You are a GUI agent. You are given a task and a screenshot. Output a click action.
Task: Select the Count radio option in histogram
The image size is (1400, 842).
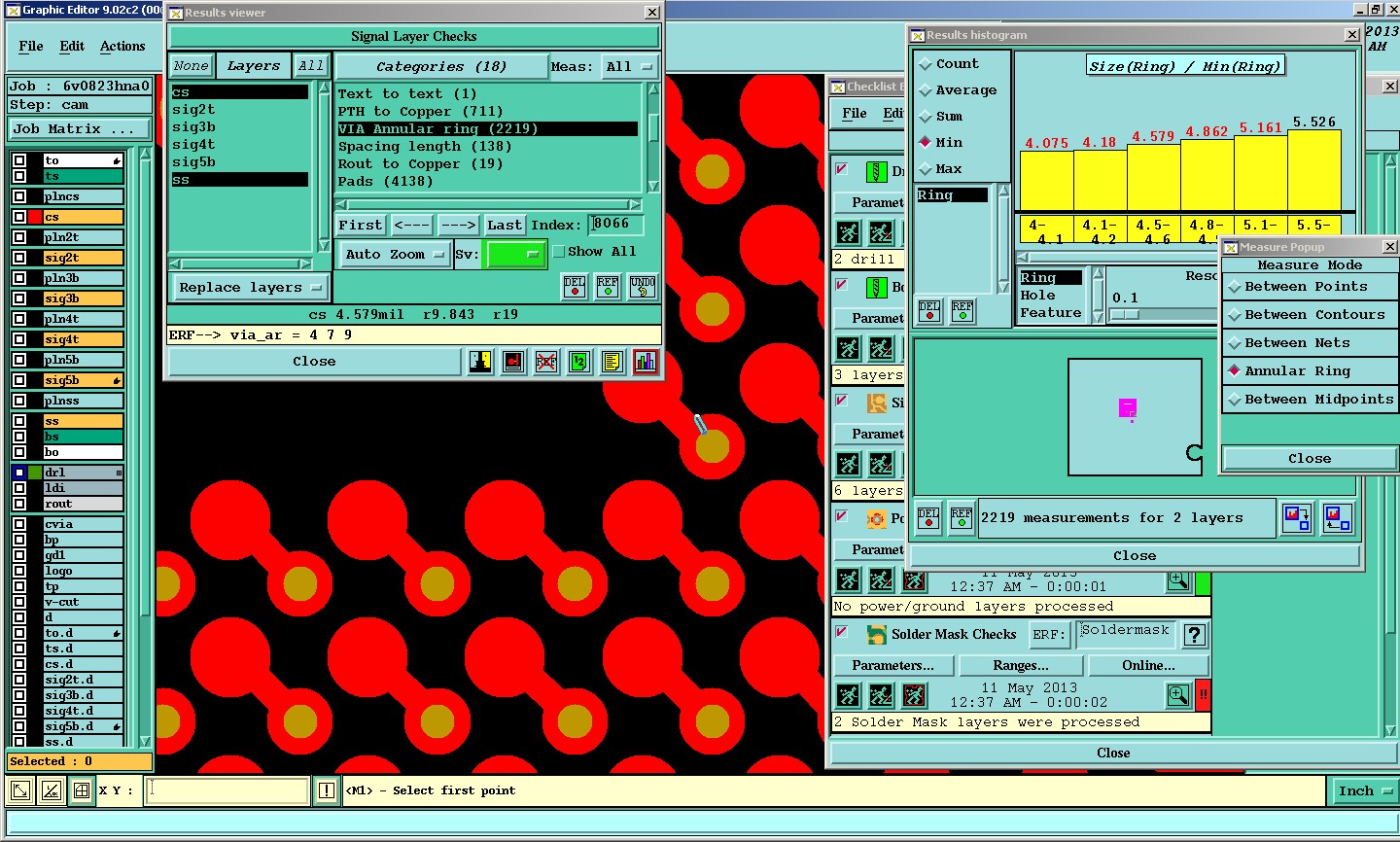926,64
